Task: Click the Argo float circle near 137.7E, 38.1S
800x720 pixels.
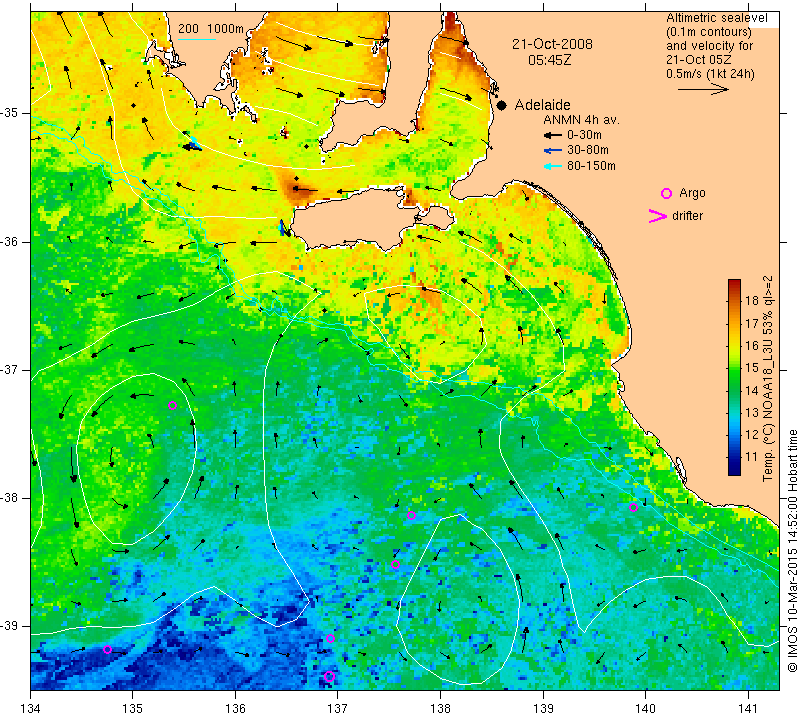Action: point(411,515)
